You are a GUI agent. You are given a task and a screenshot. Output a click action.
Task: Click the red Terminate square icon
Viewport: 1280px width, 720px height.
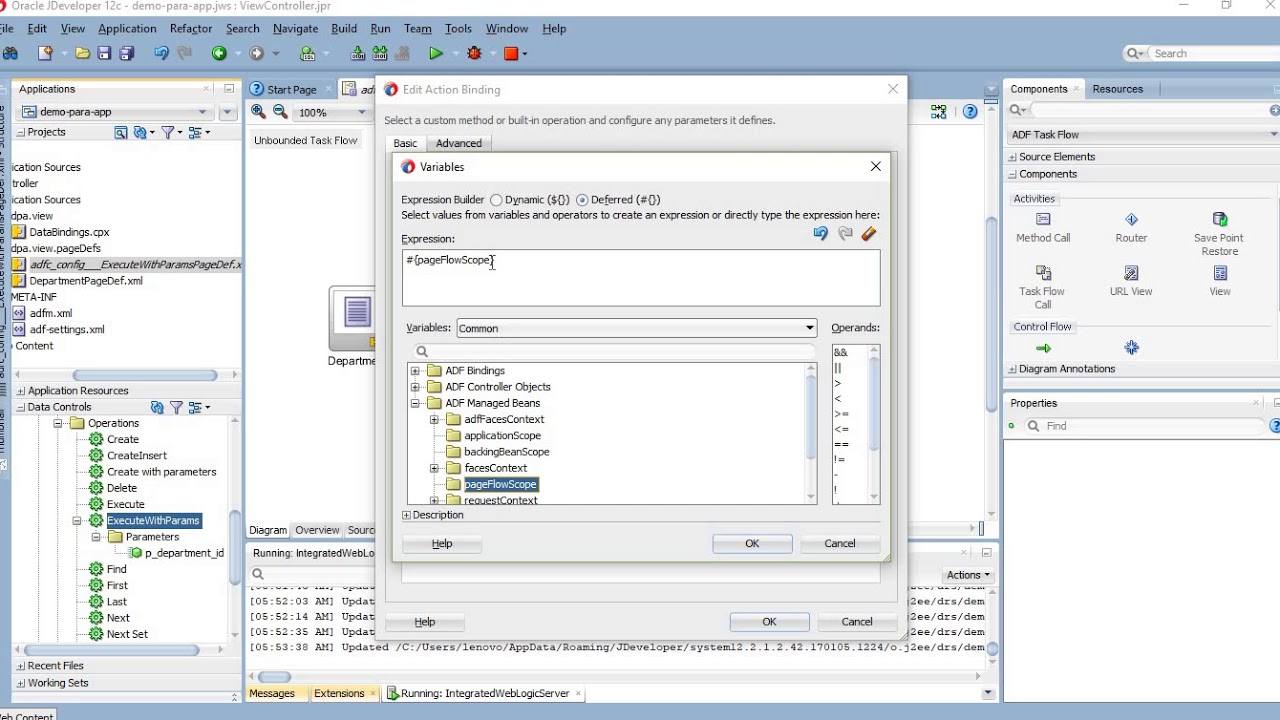pyautogui.click(x=510, y=54)
